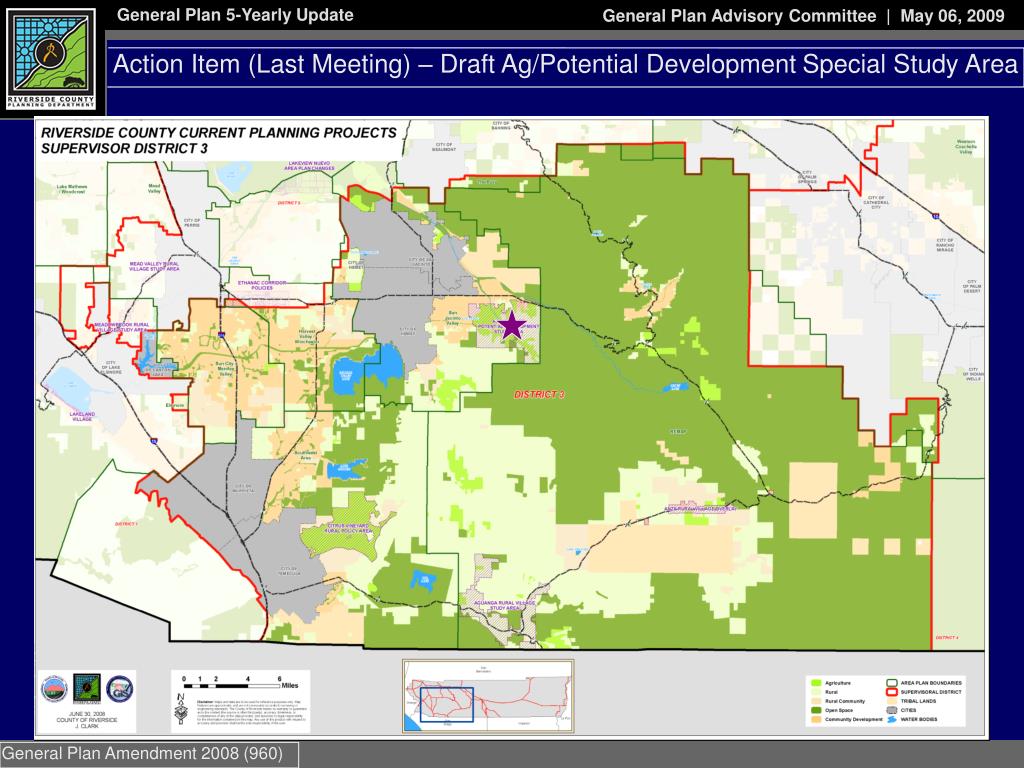Click the 'May 06, 2009' date

952,16
